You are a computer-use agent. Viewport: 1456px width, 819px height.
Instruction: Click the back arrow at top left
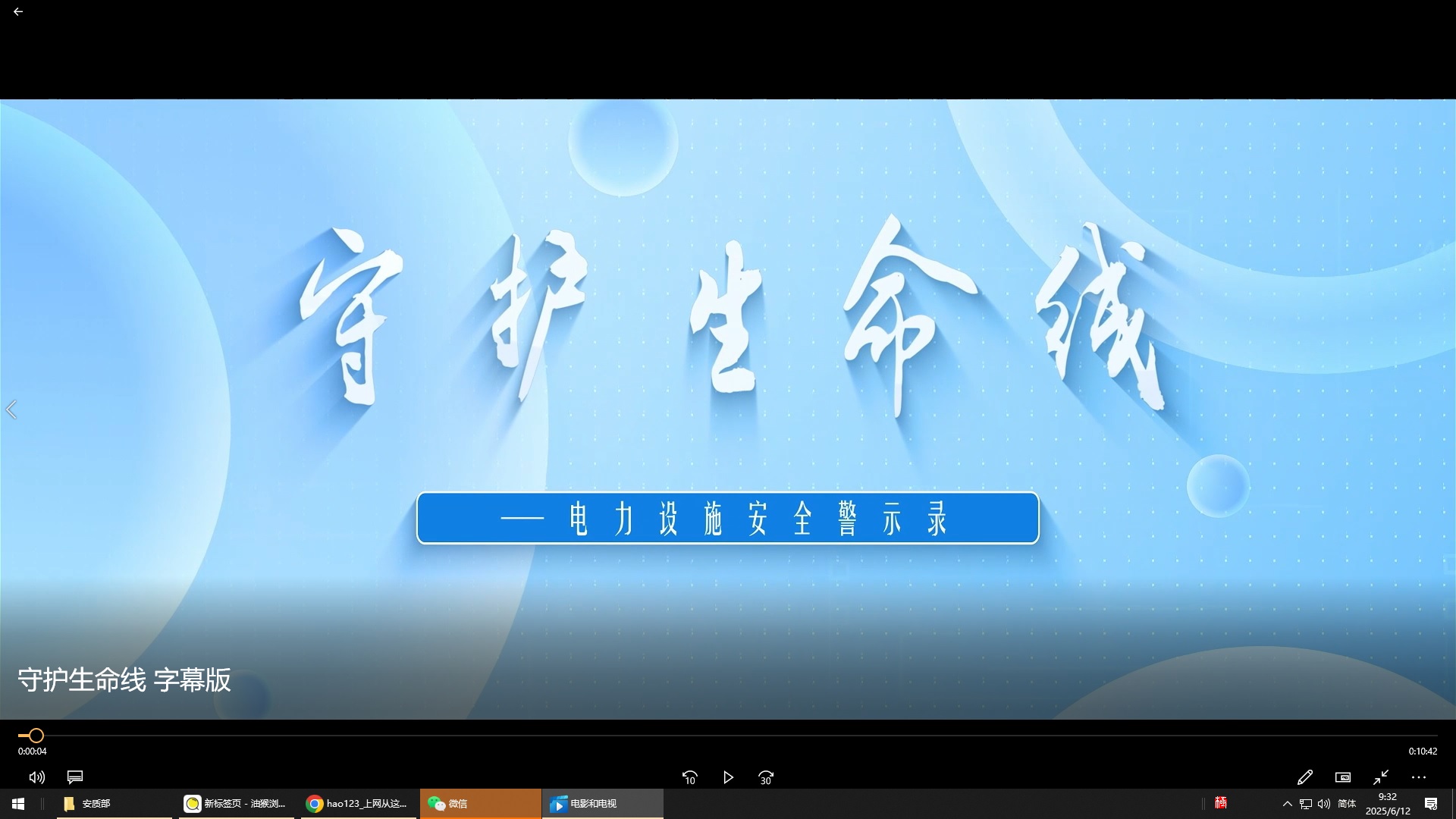18,12
